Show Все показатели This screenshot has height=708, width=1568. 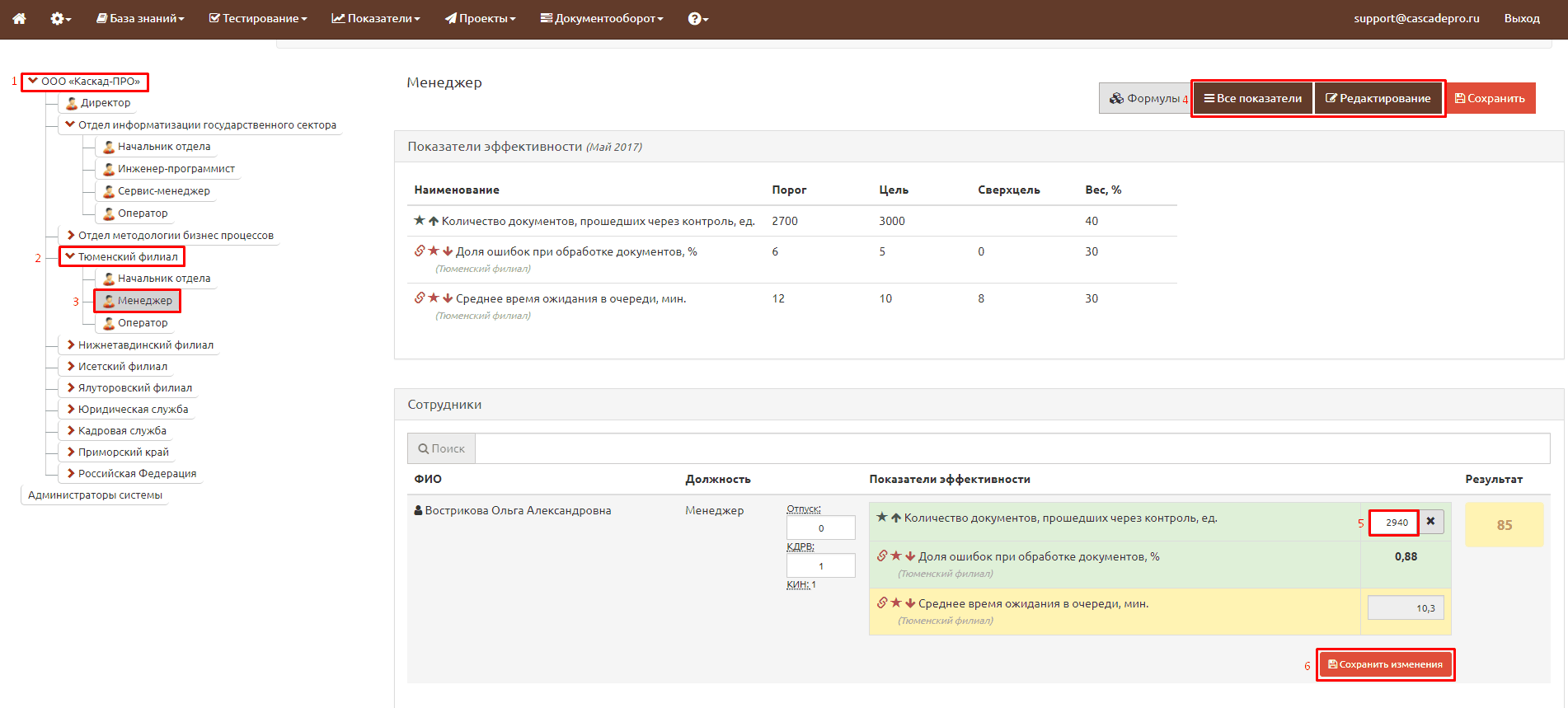coord(1253,98)
